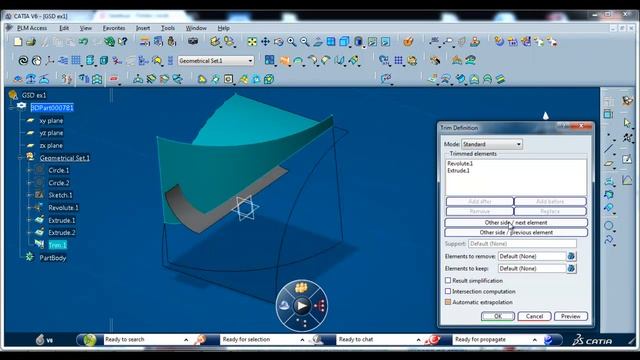Image resolution: width=640 pixels, height=360 pixels.
Task: Click the first icon of right side toolbar
Action: (609, 100)
